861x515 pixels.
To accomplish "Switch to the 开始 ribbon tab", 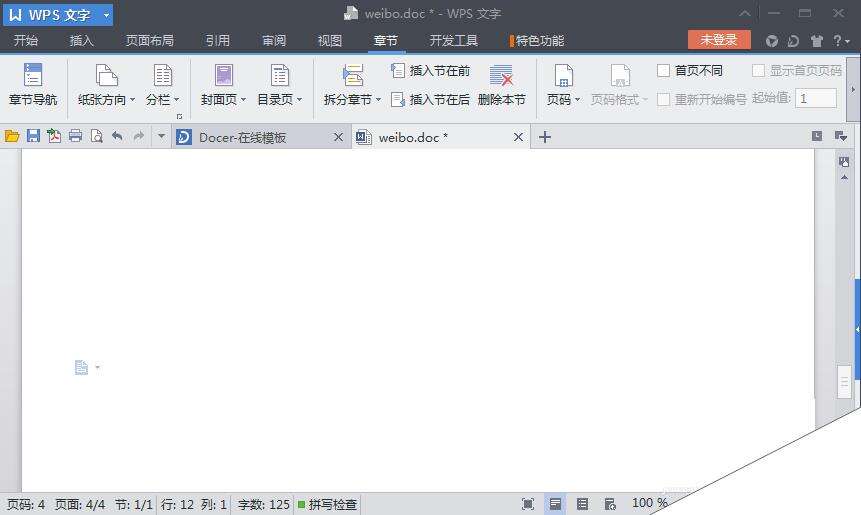I will (x=26, y=40).
